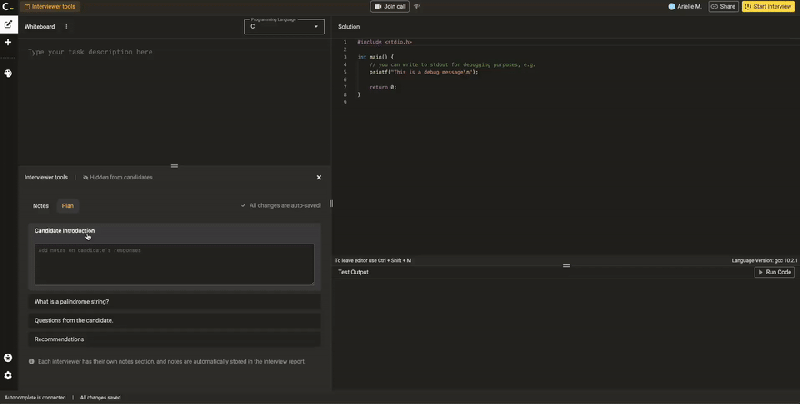Expand the Recommendations section
Viewport: 800px width, 404px height.
click(174, 339)
